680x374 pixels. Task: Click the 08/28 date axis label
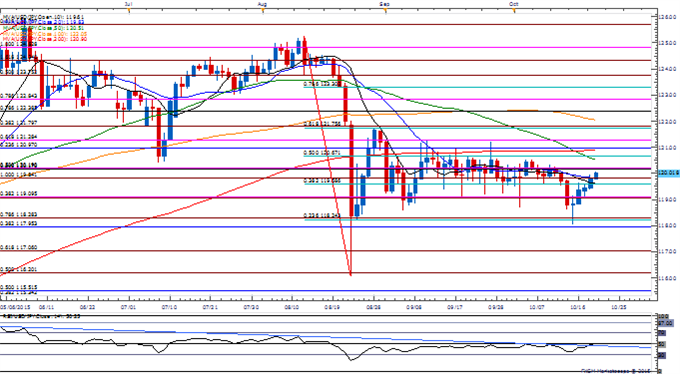click(374, 306)
